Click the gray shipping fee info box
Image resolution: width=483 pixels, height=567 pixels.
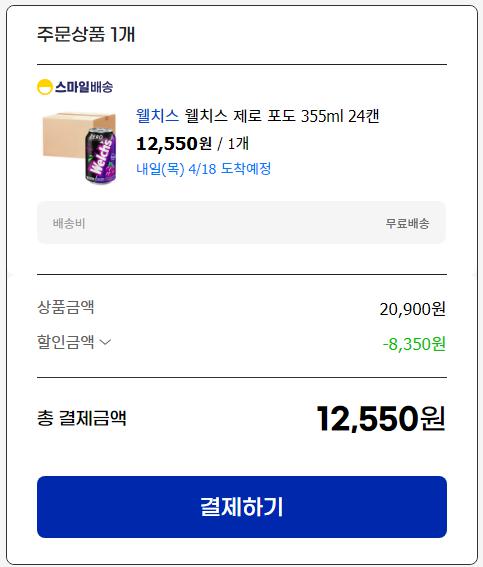pyautogui.click(x=241, y=222)
